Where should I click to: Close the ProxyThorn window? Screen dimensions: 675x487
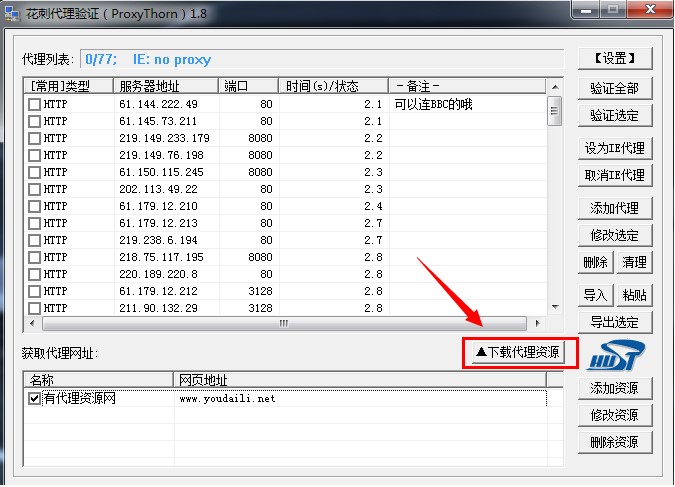(x=650, y=9)
